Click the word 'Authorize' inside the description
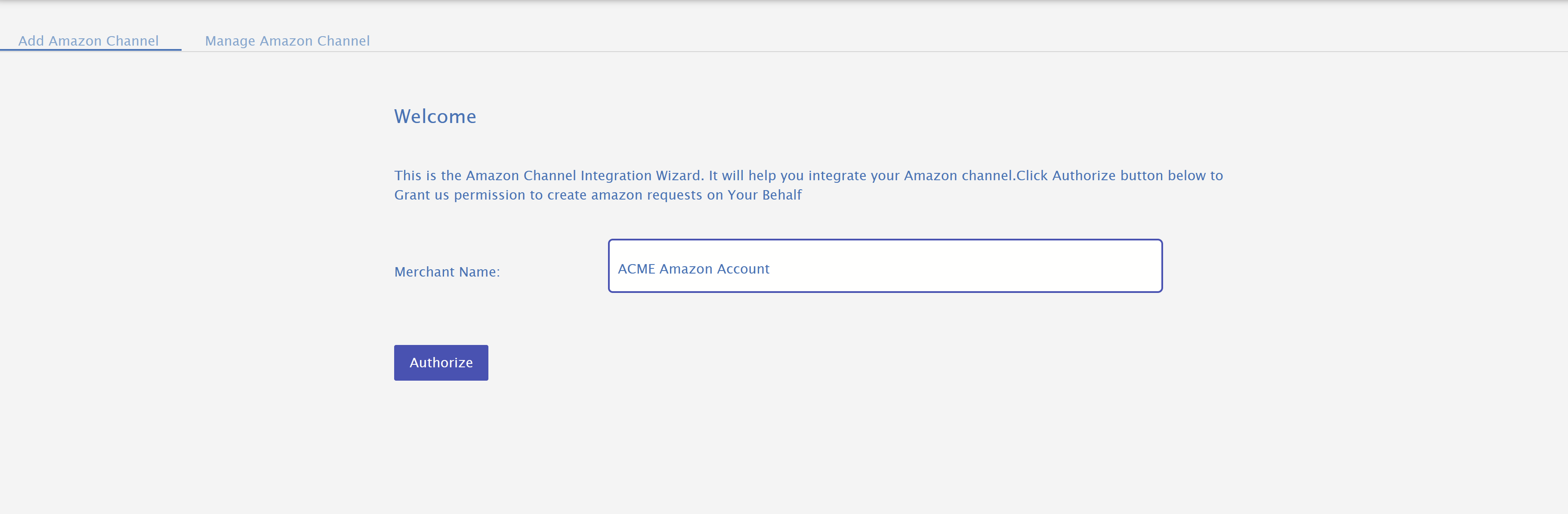 coord(1083,176)
